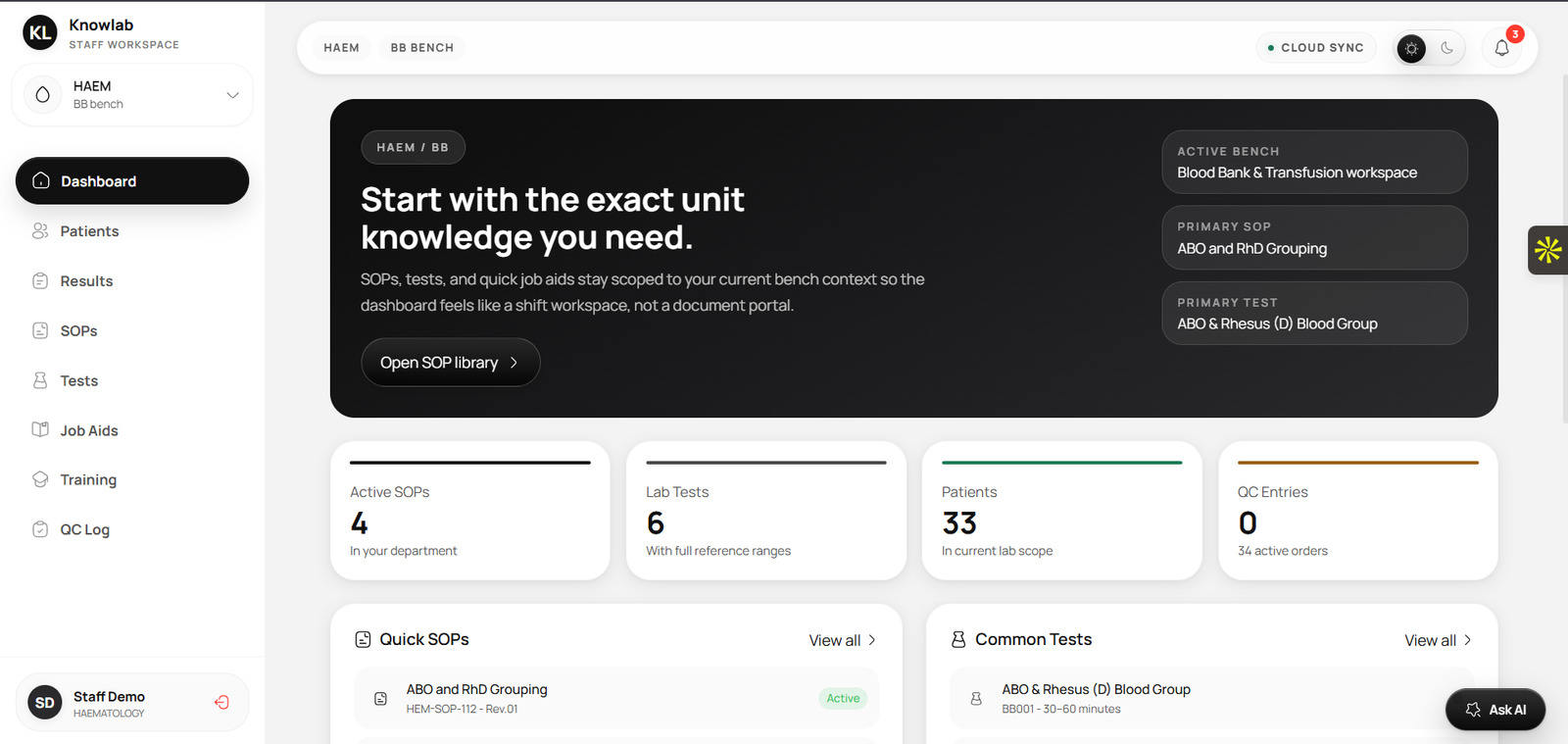Open Training in sidebar
This screenshot has width=1568, height=744.
[132, 480]
